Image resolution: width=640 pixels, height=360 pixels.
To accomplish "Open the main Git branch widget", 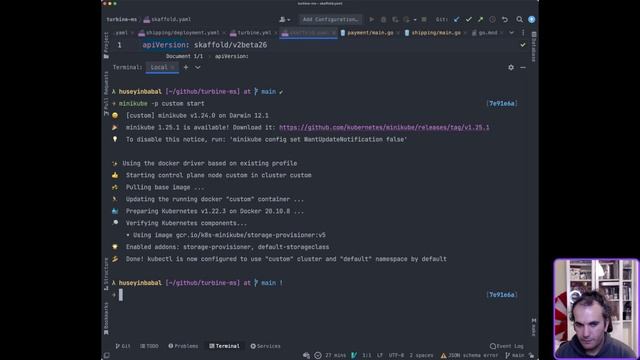I will point(515,356).
